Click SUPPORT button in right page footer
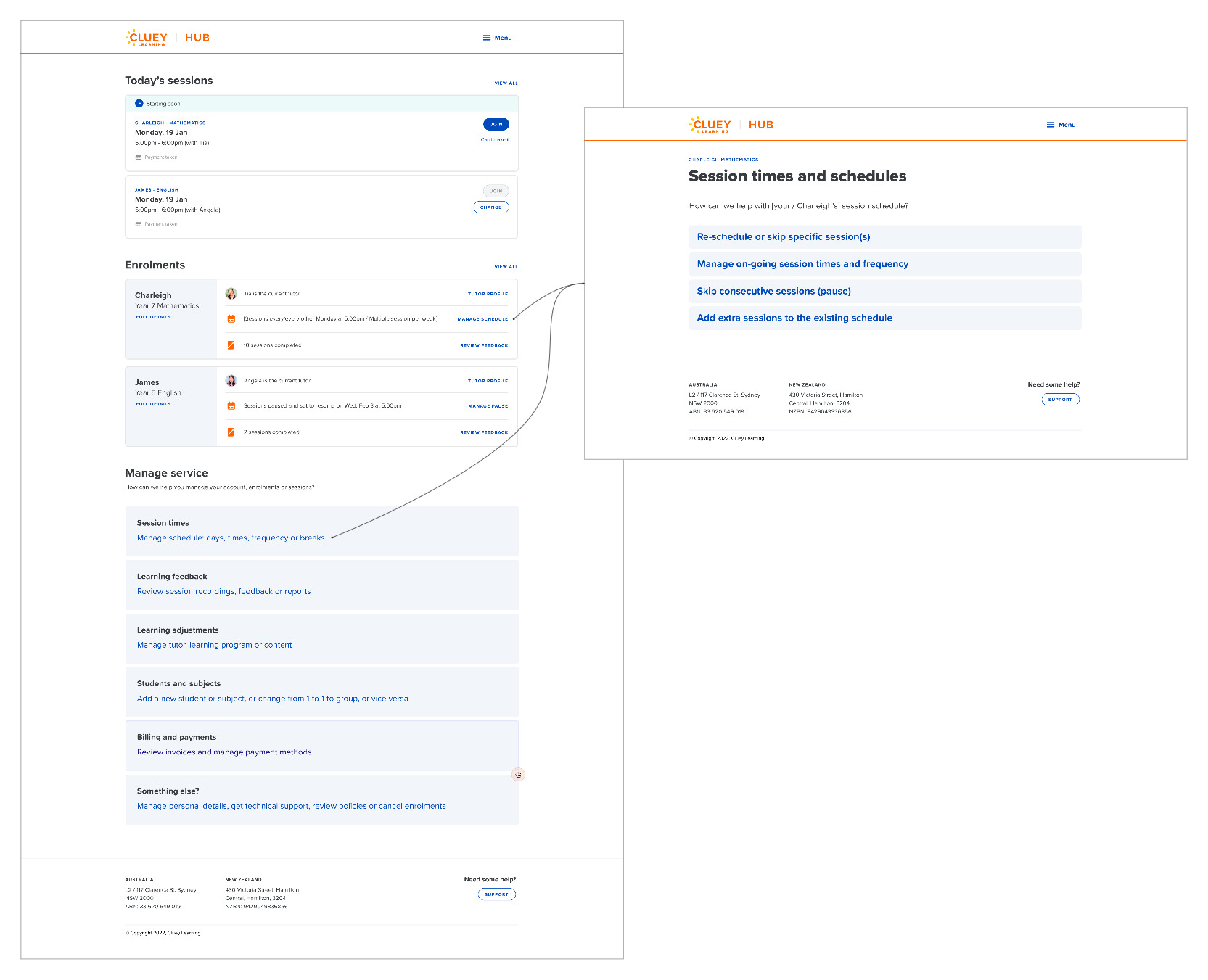Screen dimensions: 1208x980 pyautogui.click(x=1061, y=400)
